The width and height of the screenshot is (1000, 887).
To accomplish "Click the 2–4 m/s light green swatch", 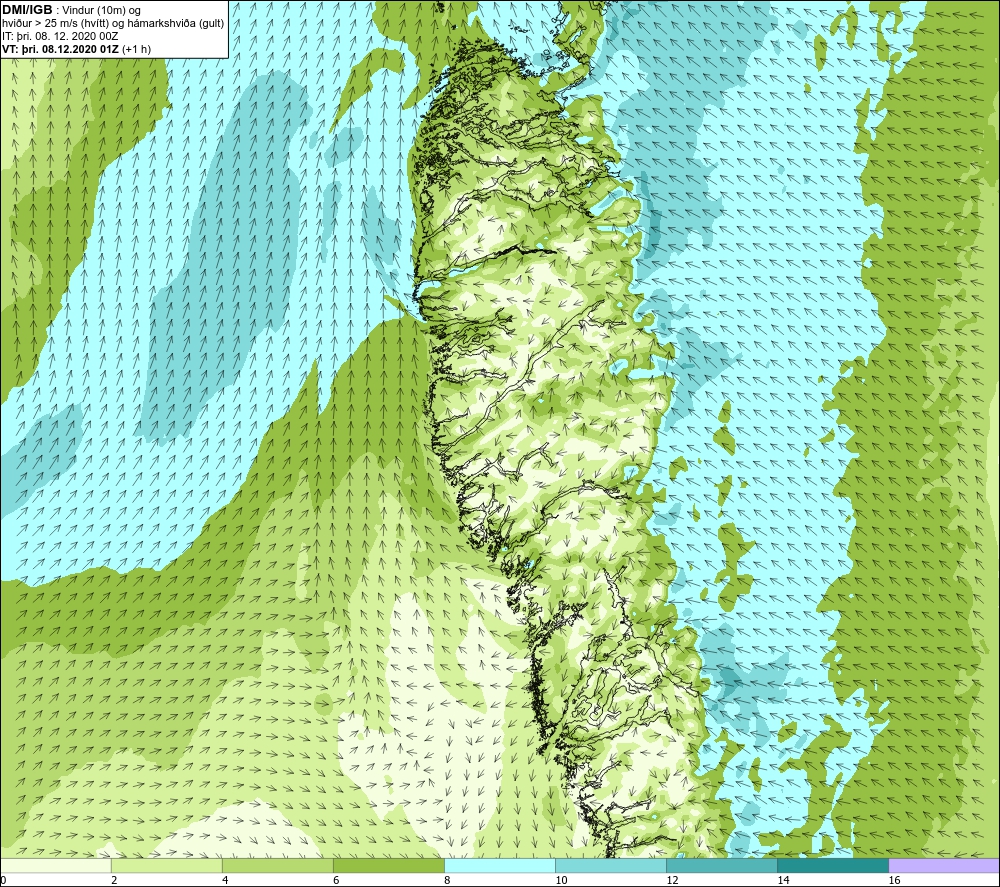I will click(x=166, y=865).
